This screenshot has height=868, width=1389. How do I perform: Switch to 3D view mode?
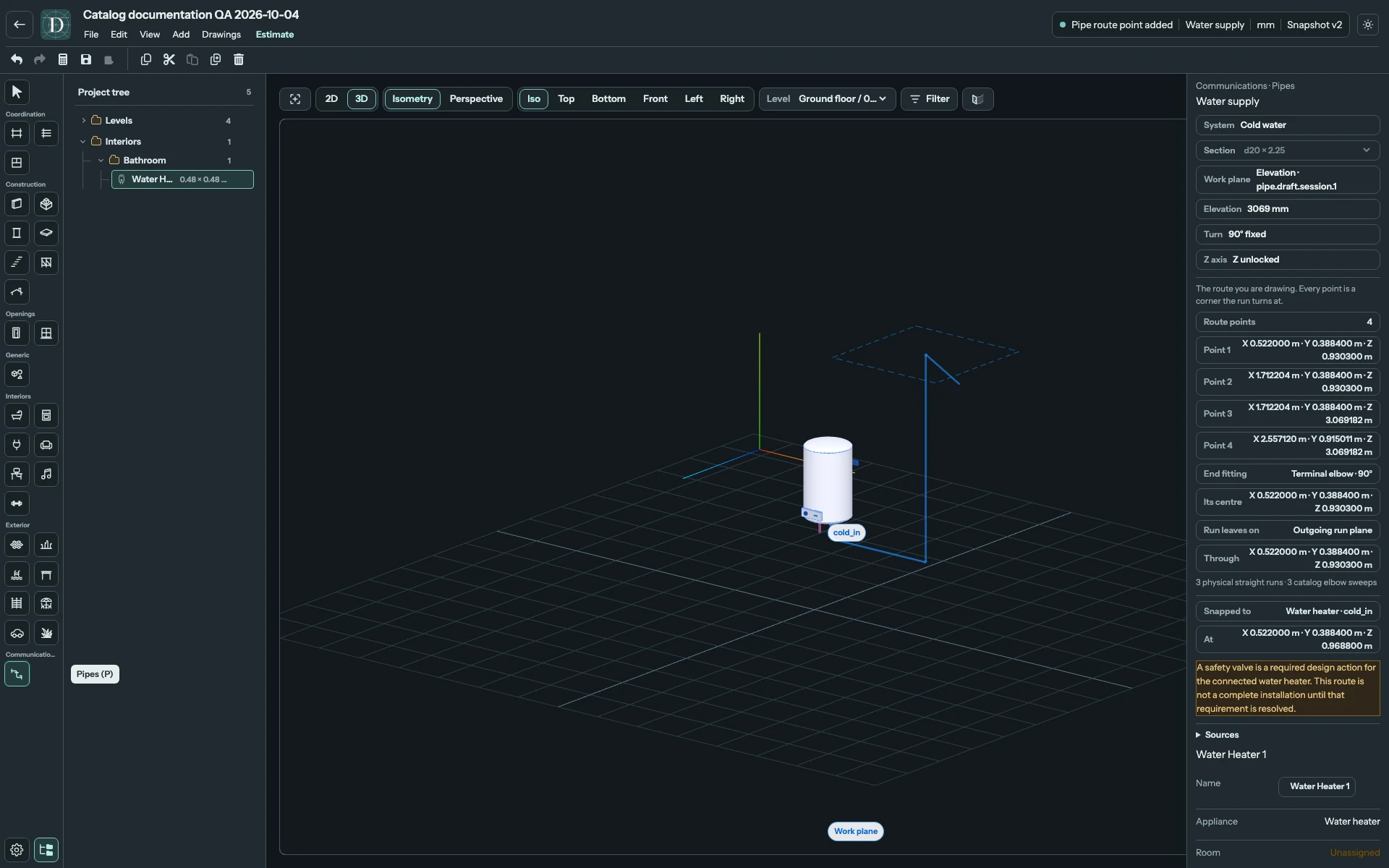[x=362, y=99]
